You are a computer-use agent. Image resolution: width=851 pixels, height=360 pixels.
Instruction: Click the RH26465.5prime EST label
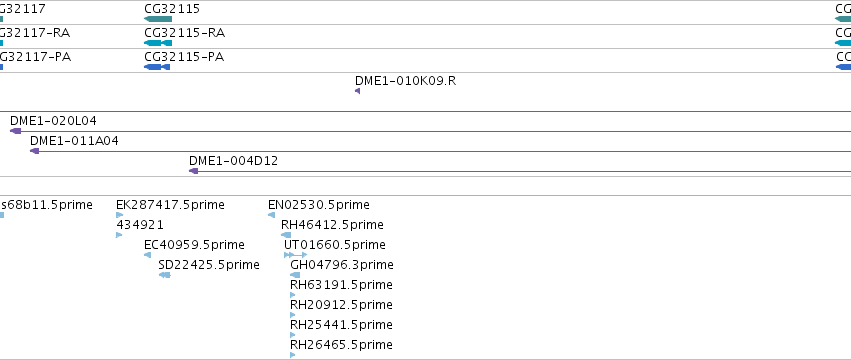click(x=341, y=345)
